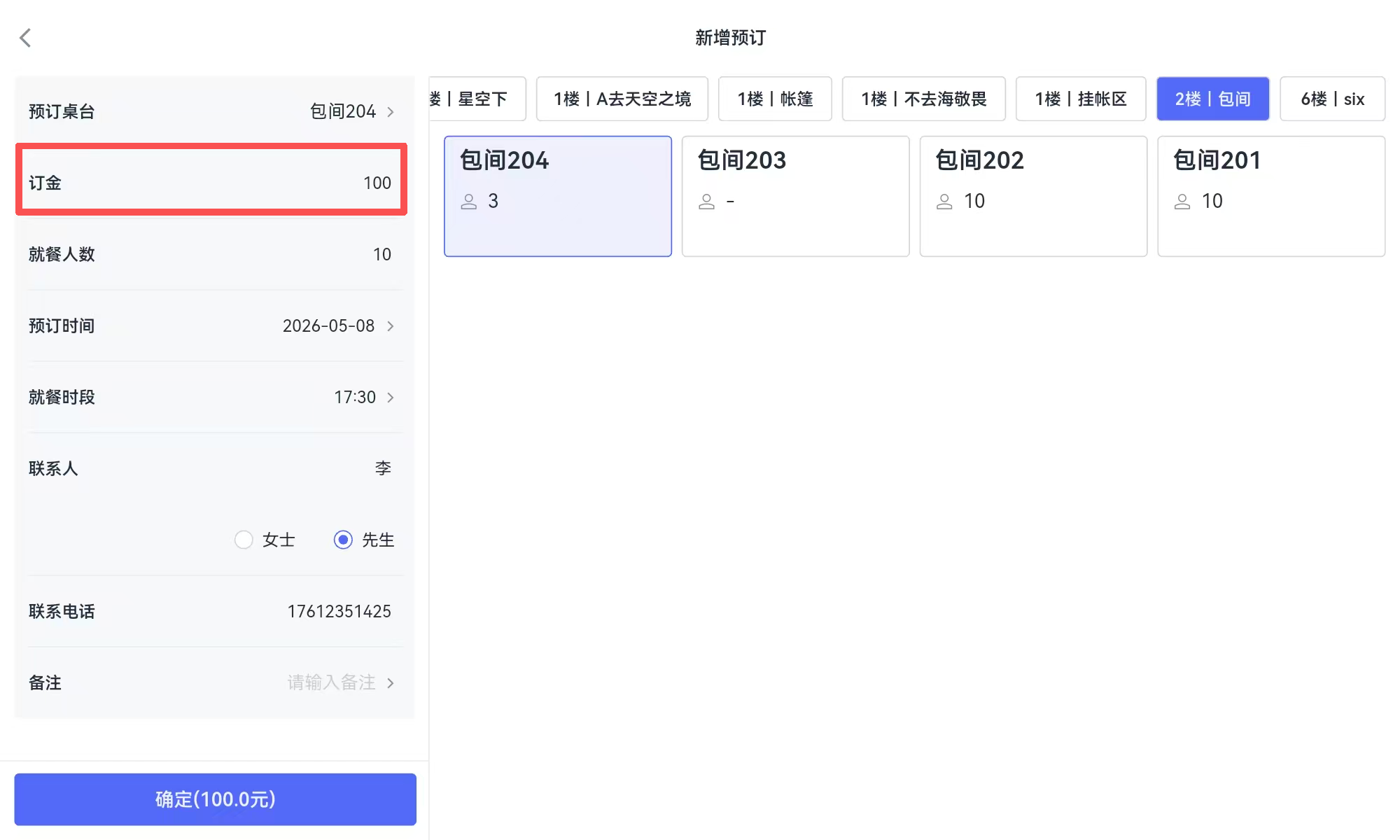
Task: Switch to the 1楼 | 帐篷 tab
Action: [x=775, y=99]
